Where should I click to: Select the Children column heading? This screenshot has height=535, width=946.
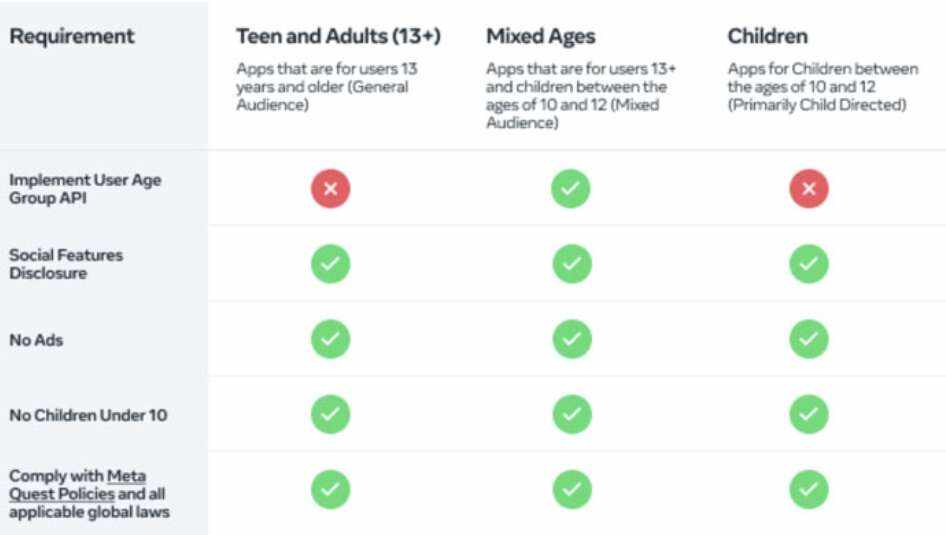pyautogui.click(x=767, y=37)
